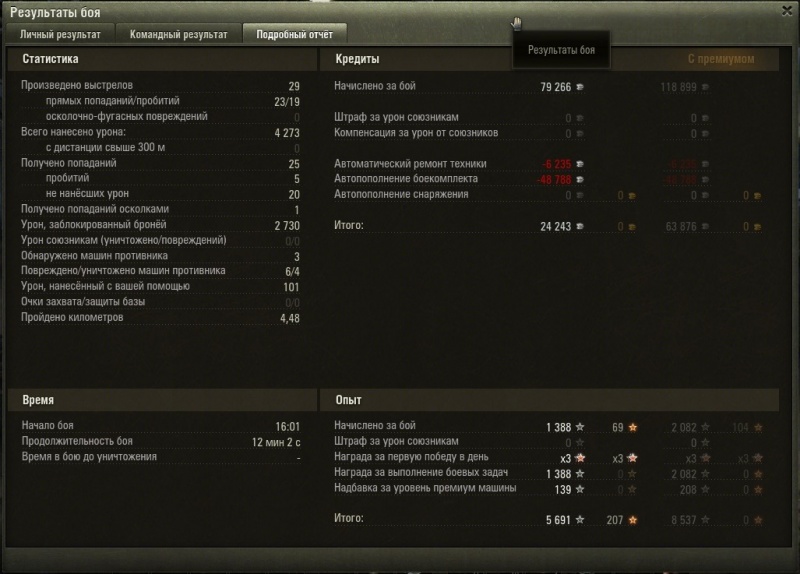Click the Всего нанесено урона statistic row

pyautogui.click(x=160, y=133)
